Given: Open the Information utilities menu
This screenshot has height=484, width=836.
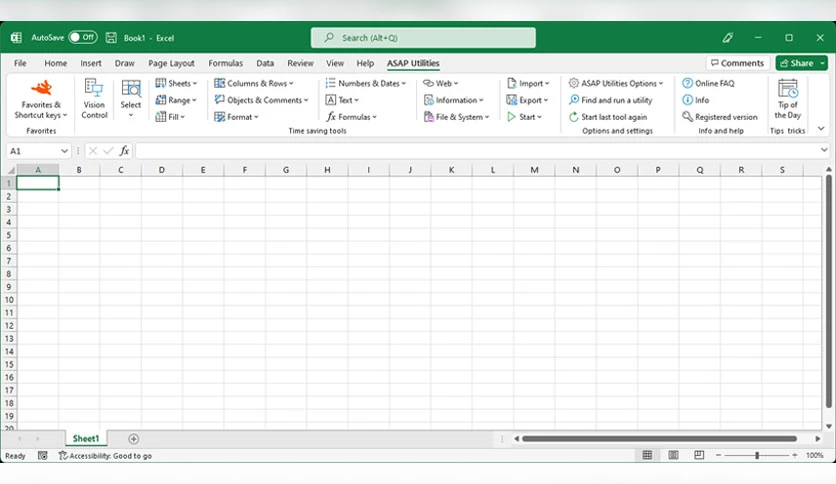Looking at the screenshot, I should (453, 100).
